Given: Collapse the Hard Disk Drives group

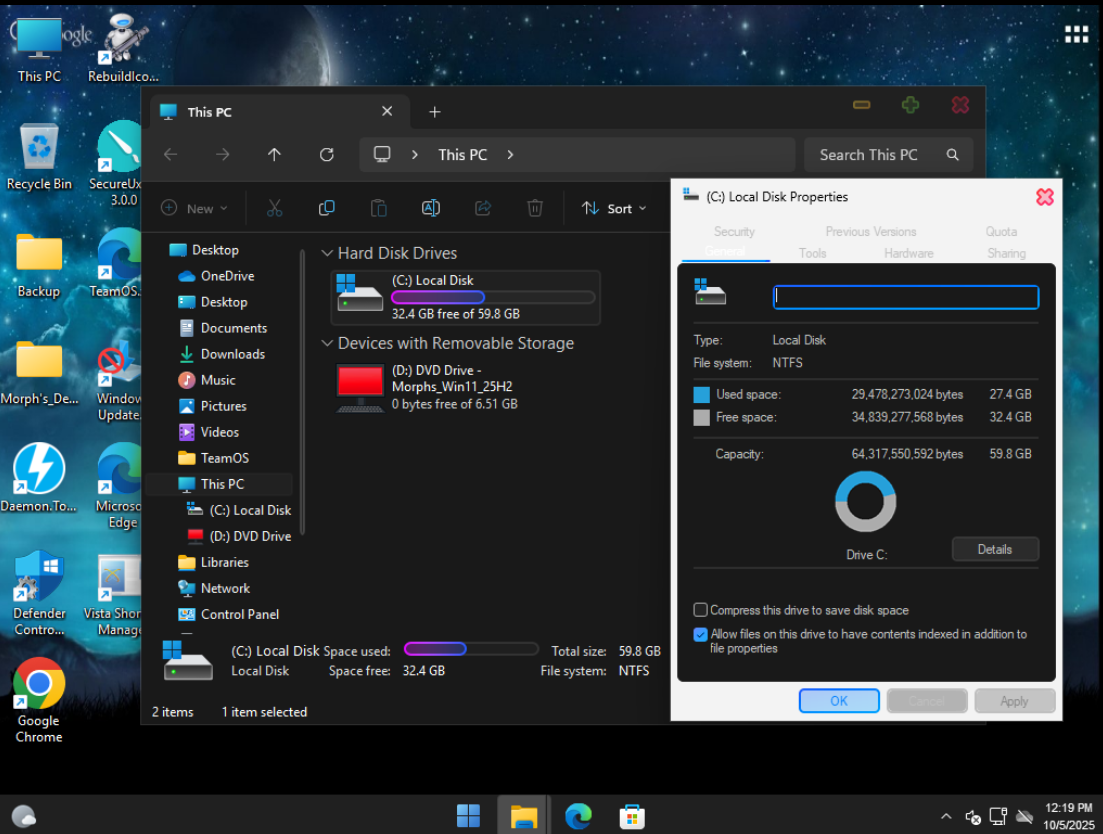Looking at the screenshot, I should 326,254.
